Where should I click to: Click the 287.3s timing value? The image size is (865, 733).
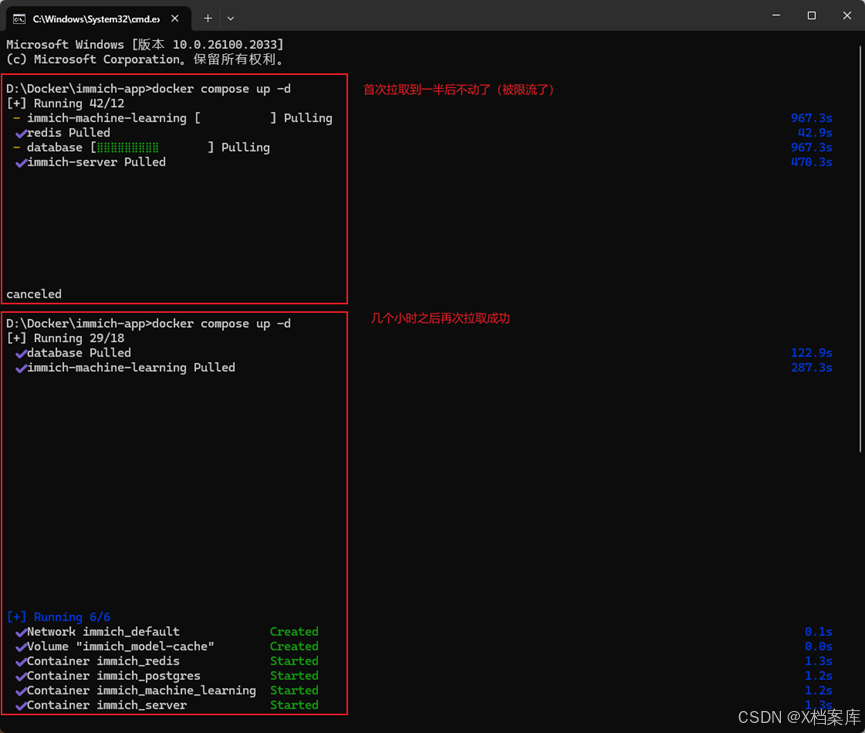click(811, 368)
